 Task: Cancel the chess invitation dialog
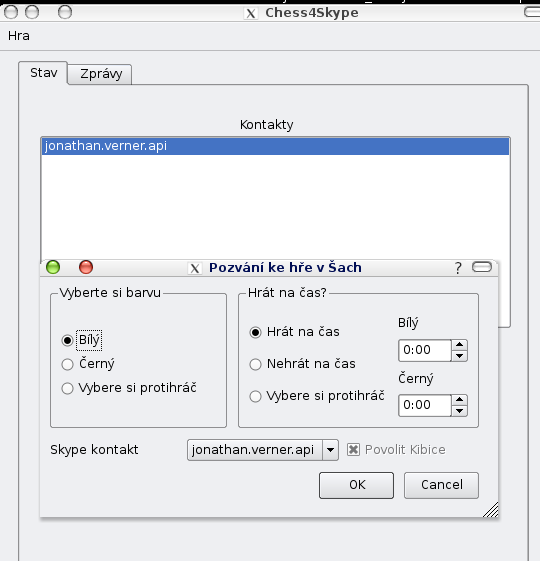(441, 485)
